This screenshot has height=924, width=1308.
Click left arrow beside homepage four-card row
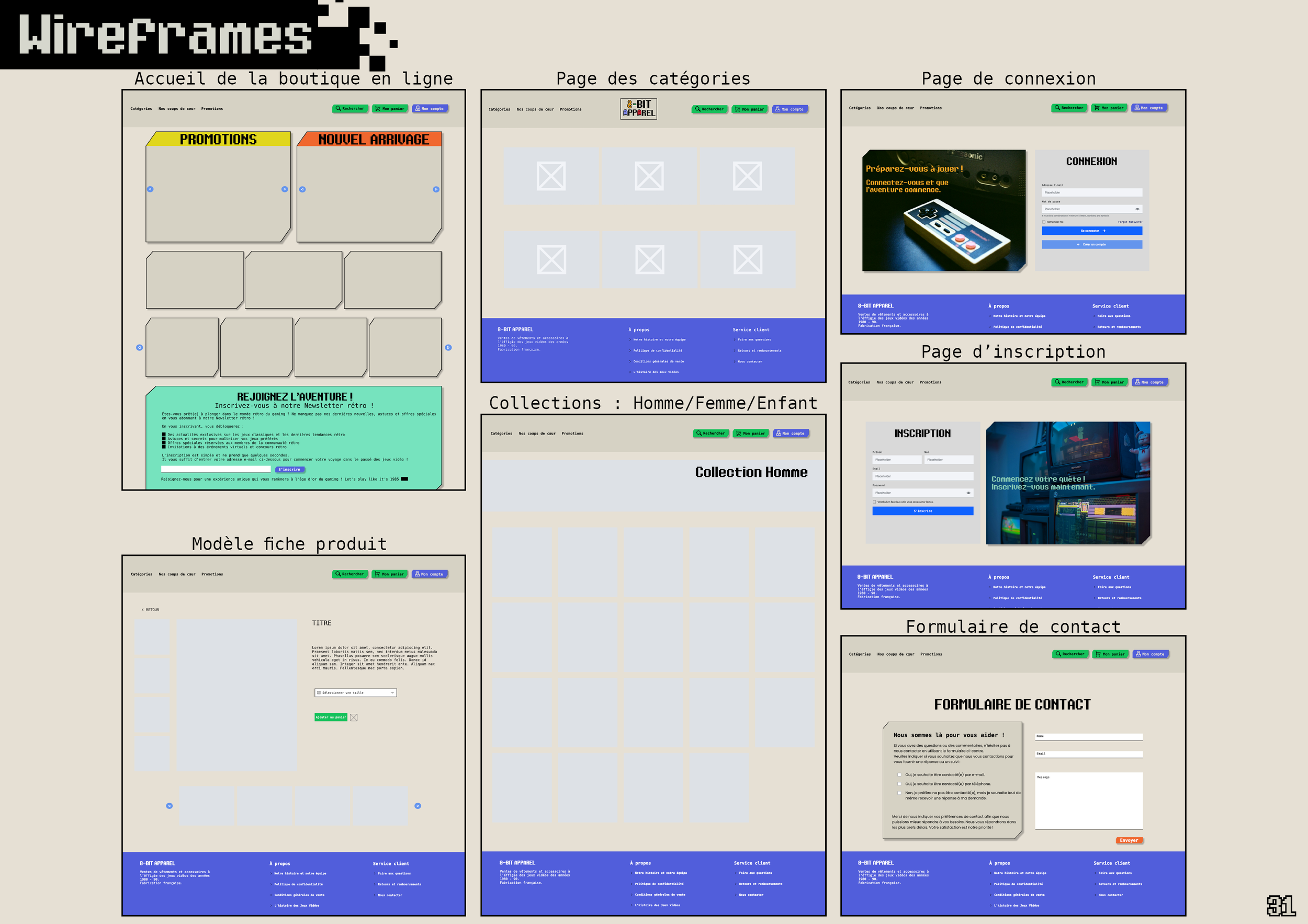(x=140, y=347)
